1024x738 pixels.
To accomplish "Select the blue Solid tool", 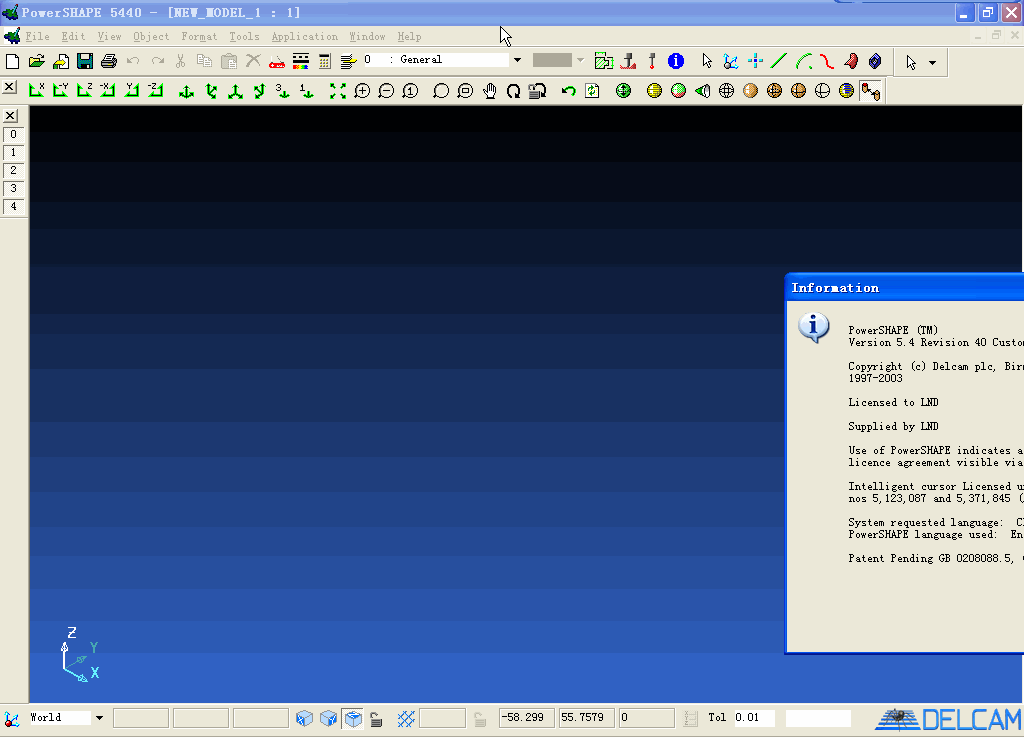I will coord(875,61).
